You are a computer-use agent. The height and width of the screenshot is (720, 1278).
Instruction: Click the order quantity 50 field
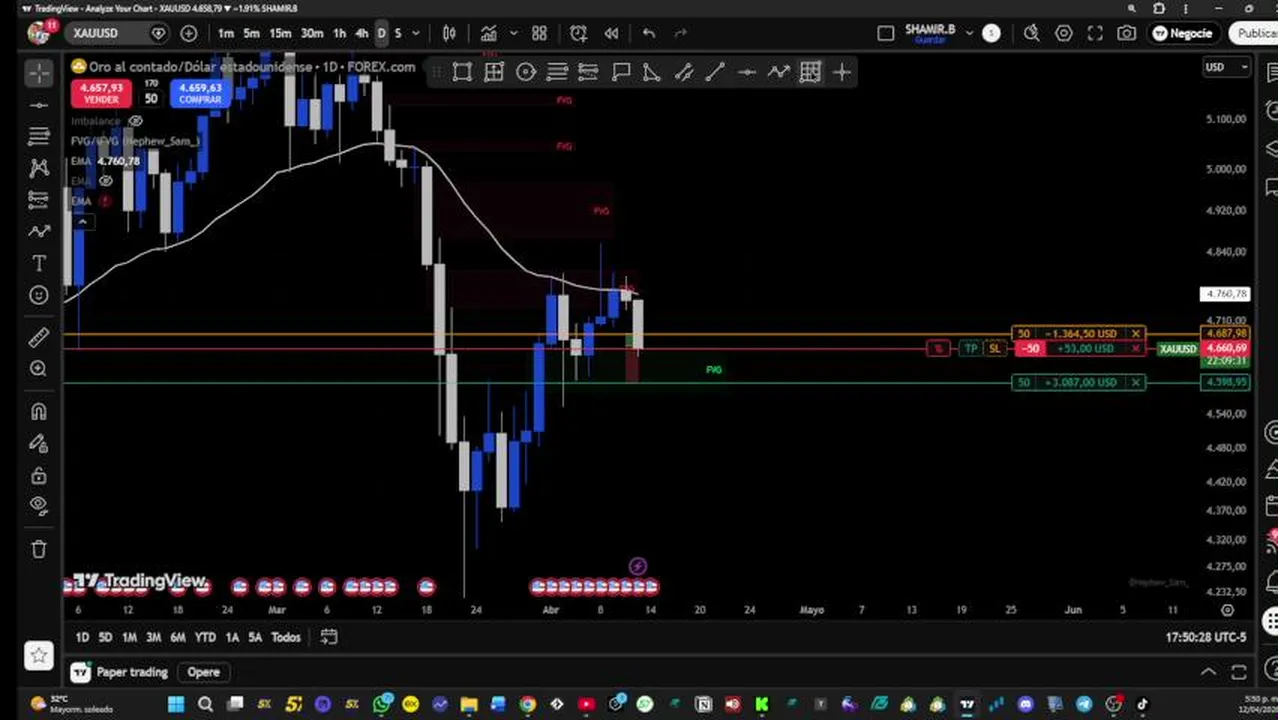[x=151, y=99]
